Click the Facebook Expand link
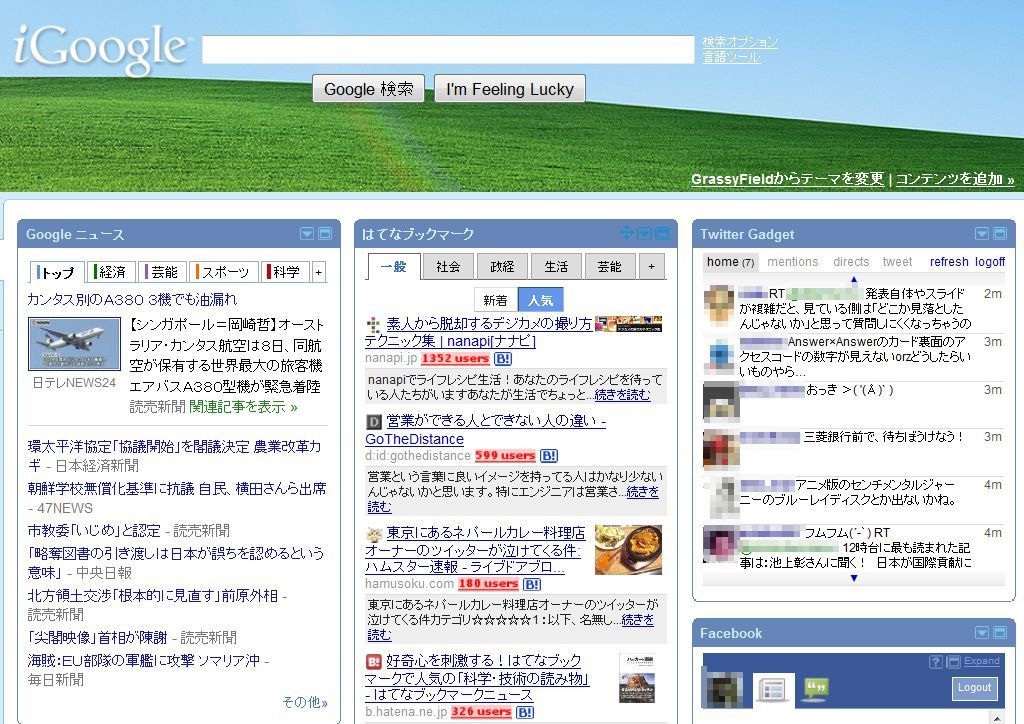Image resolution: width=1024 pixels, height=724 pixels. (x=982, y=661)
